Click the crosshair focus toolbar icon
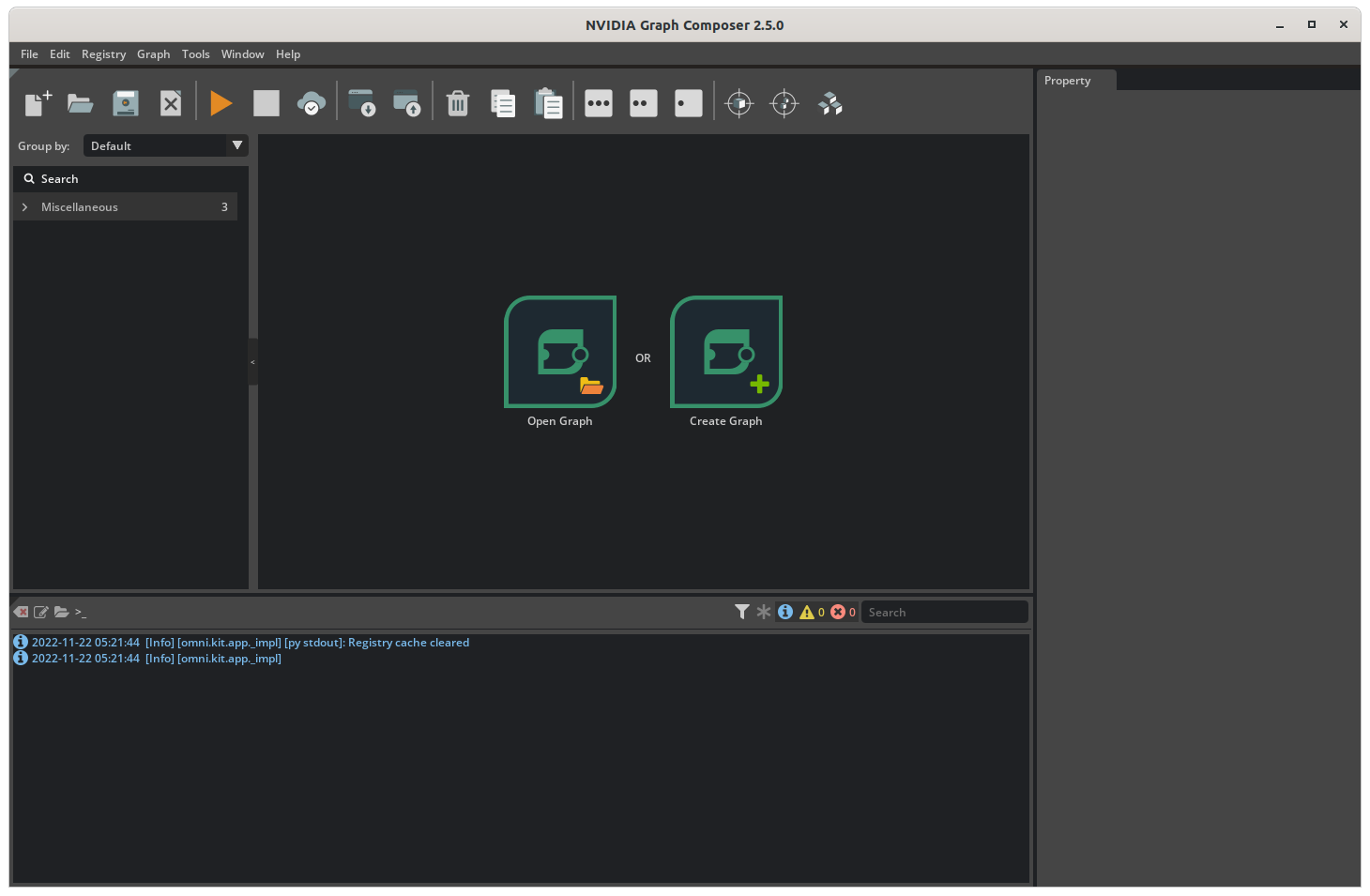The image size is (1370, 896). [784, 103]
